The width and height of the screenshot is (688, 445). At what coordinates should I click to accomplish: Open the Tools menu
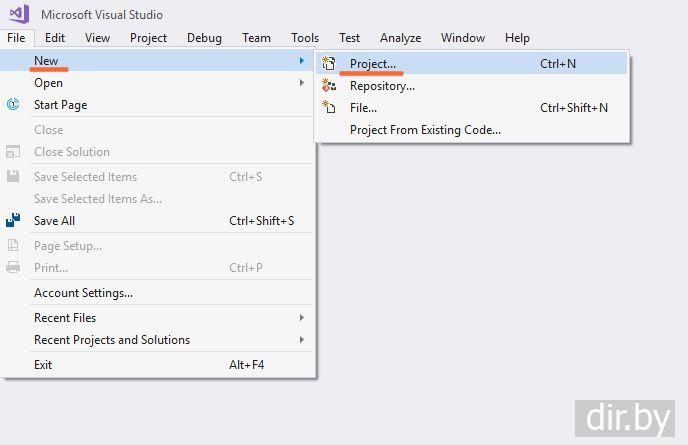point(305,38)
